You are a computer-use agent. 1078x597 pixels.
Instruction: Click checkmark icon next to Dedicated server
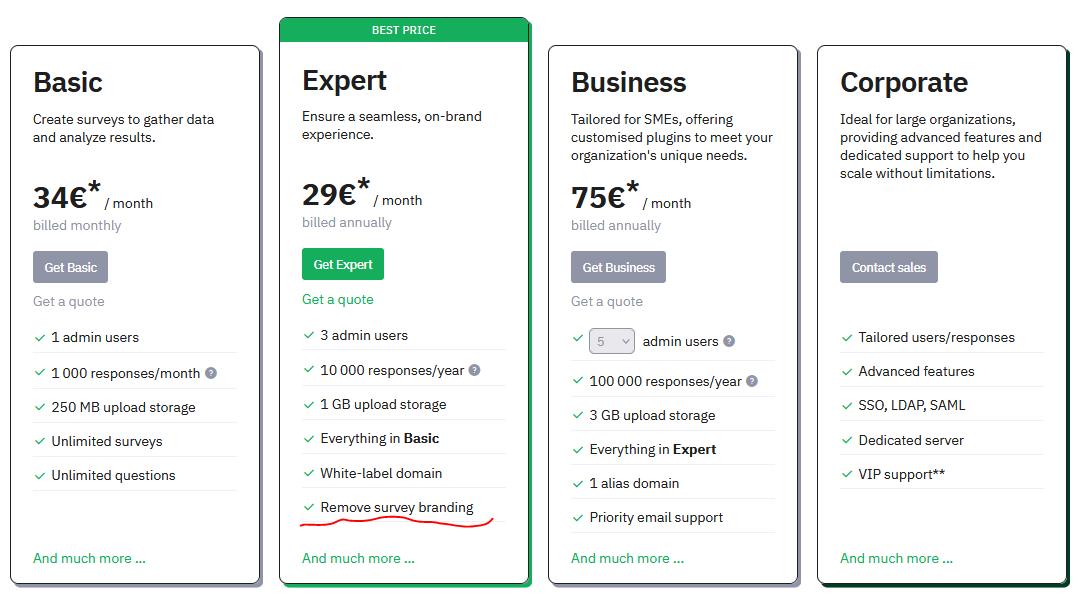tap(847, 440)
